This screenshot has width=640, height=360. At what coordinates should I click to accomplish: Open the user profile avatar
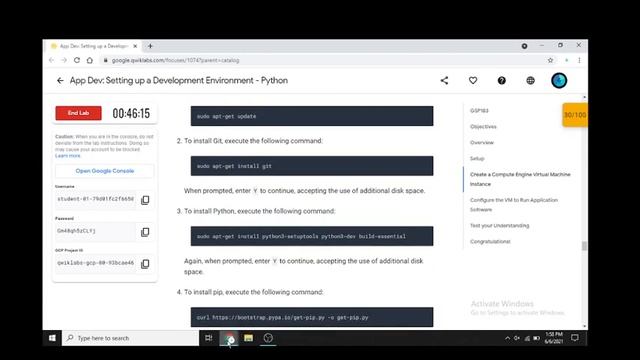coord(559,80)
